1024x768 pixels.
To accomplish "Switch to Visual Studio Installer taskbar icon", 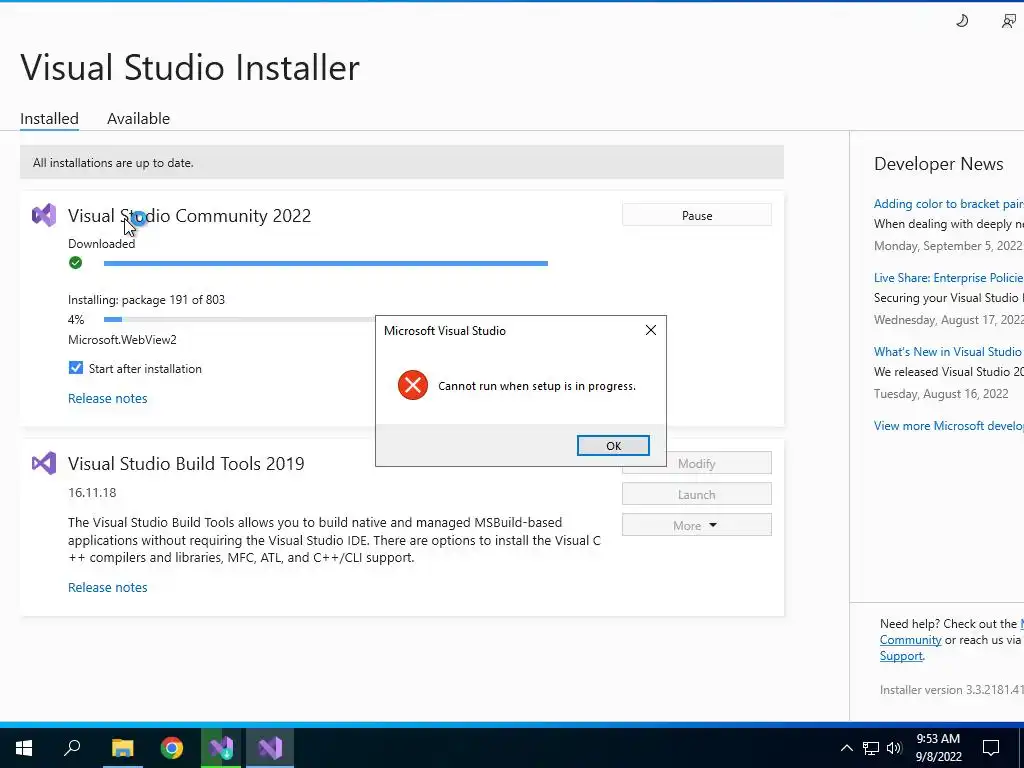I will coord(221,748).
